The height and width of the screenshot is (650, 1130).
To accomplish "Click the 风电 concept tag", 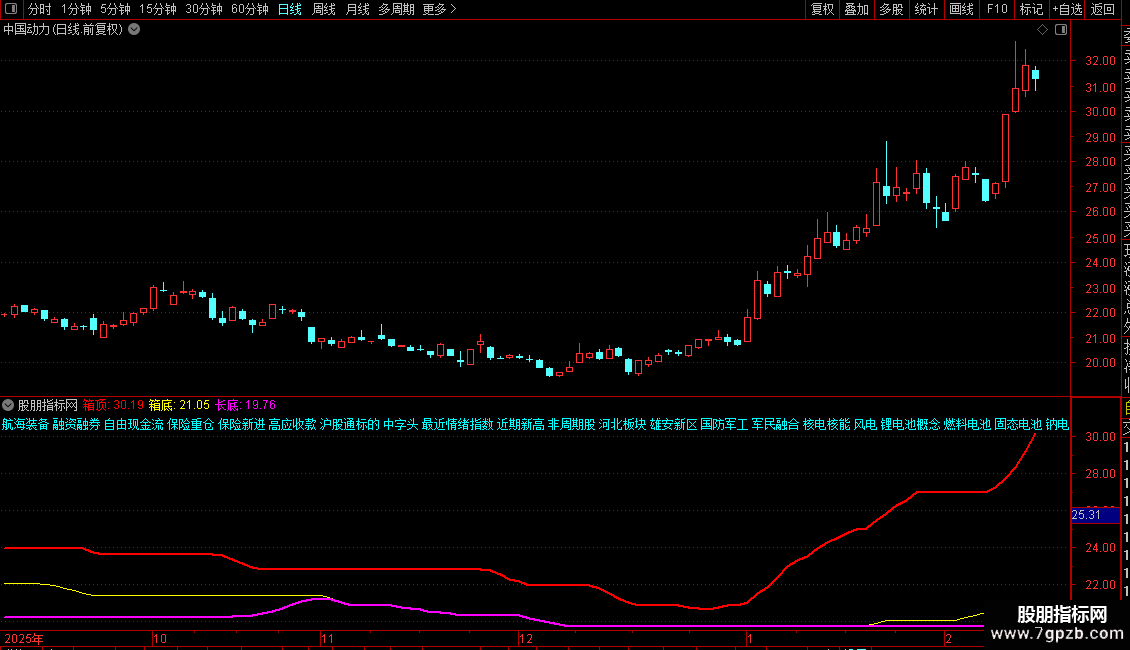I will click(866, 424).
